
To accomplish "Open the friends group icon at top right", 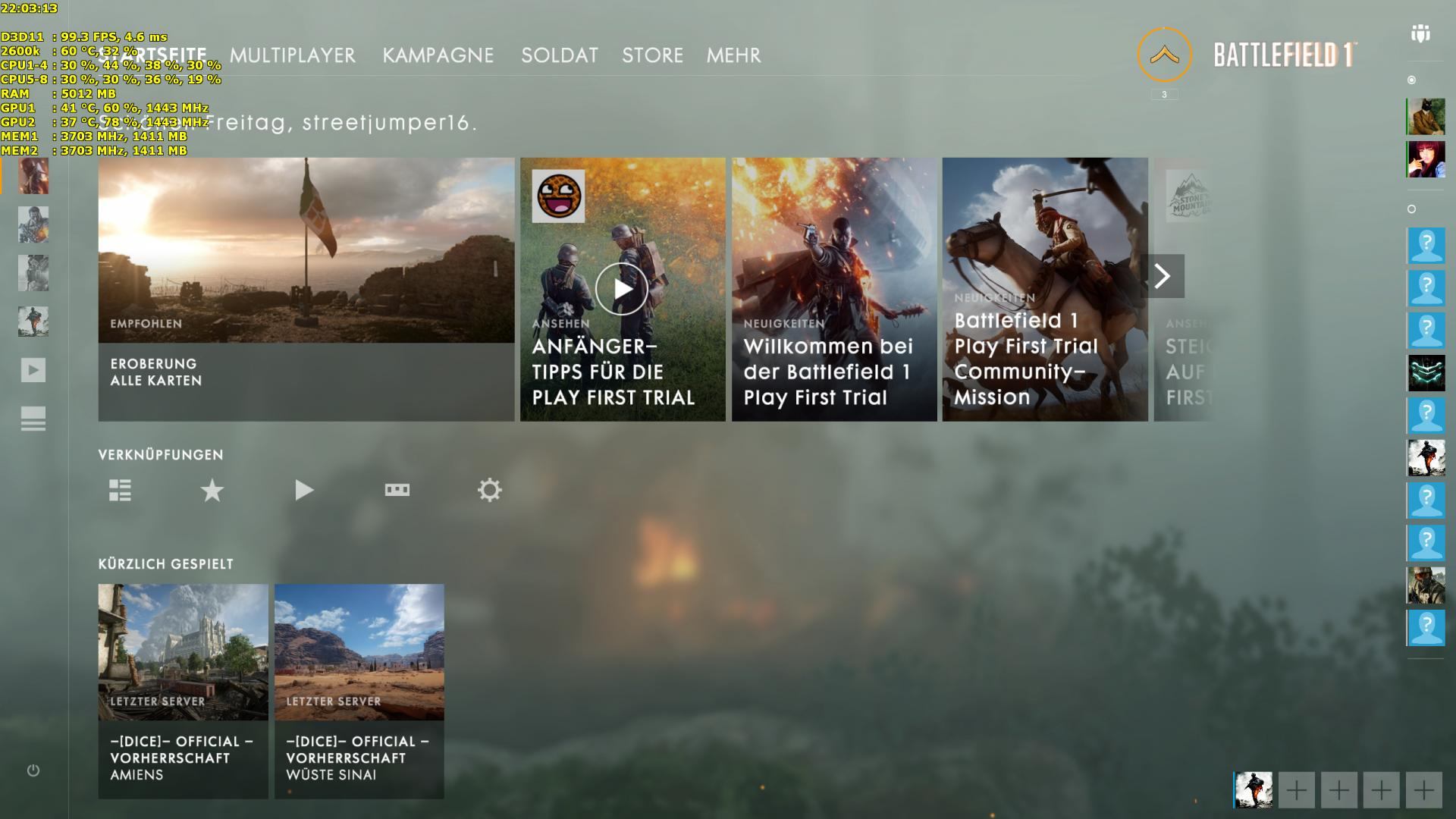I will pos(1420,34).
